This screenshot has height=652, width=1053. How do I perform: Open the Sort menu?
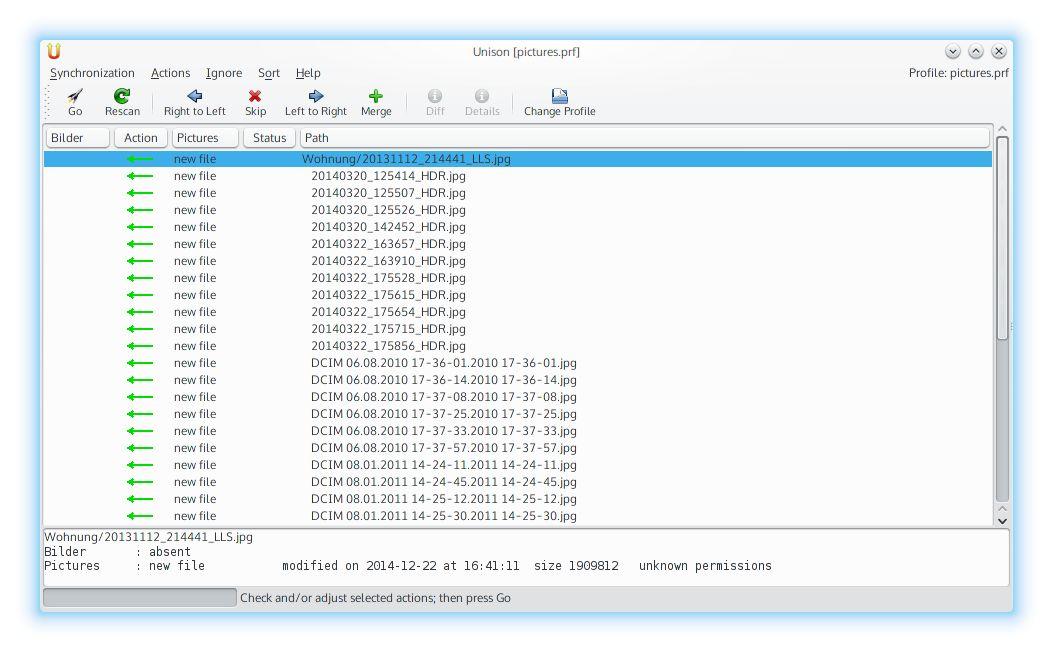(x=269, y=73)
